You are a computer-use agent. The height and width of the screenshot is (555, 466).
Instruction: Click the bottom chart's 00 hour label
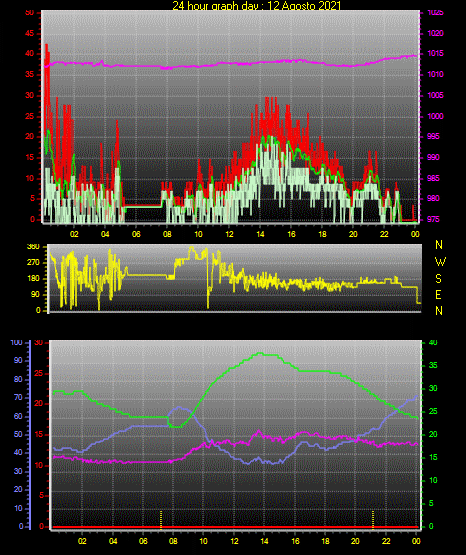coord(416,541)
